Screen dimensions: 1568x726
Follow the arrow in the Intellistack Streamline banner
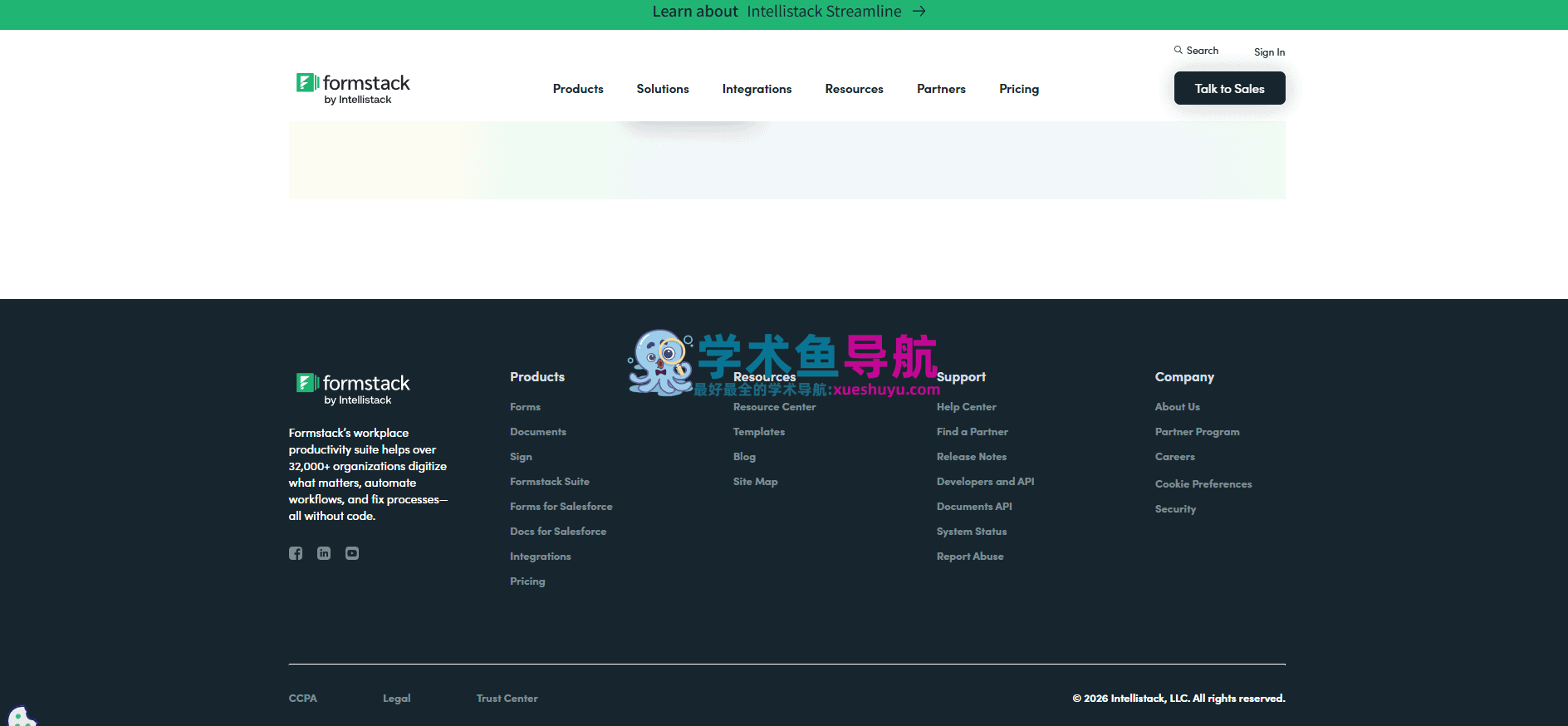click(919, 12)
